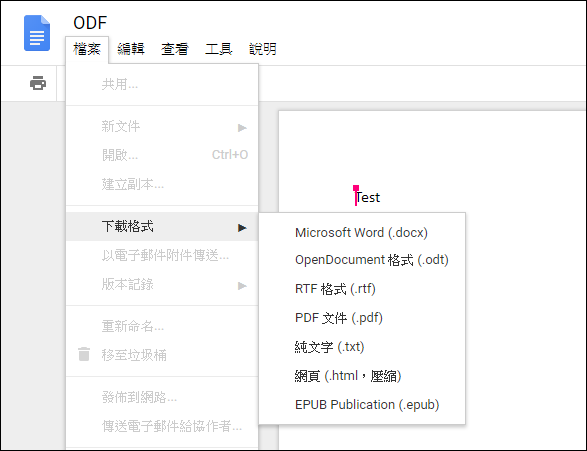
Task: Open the 工具 menu
Action: tap(219, 49)
